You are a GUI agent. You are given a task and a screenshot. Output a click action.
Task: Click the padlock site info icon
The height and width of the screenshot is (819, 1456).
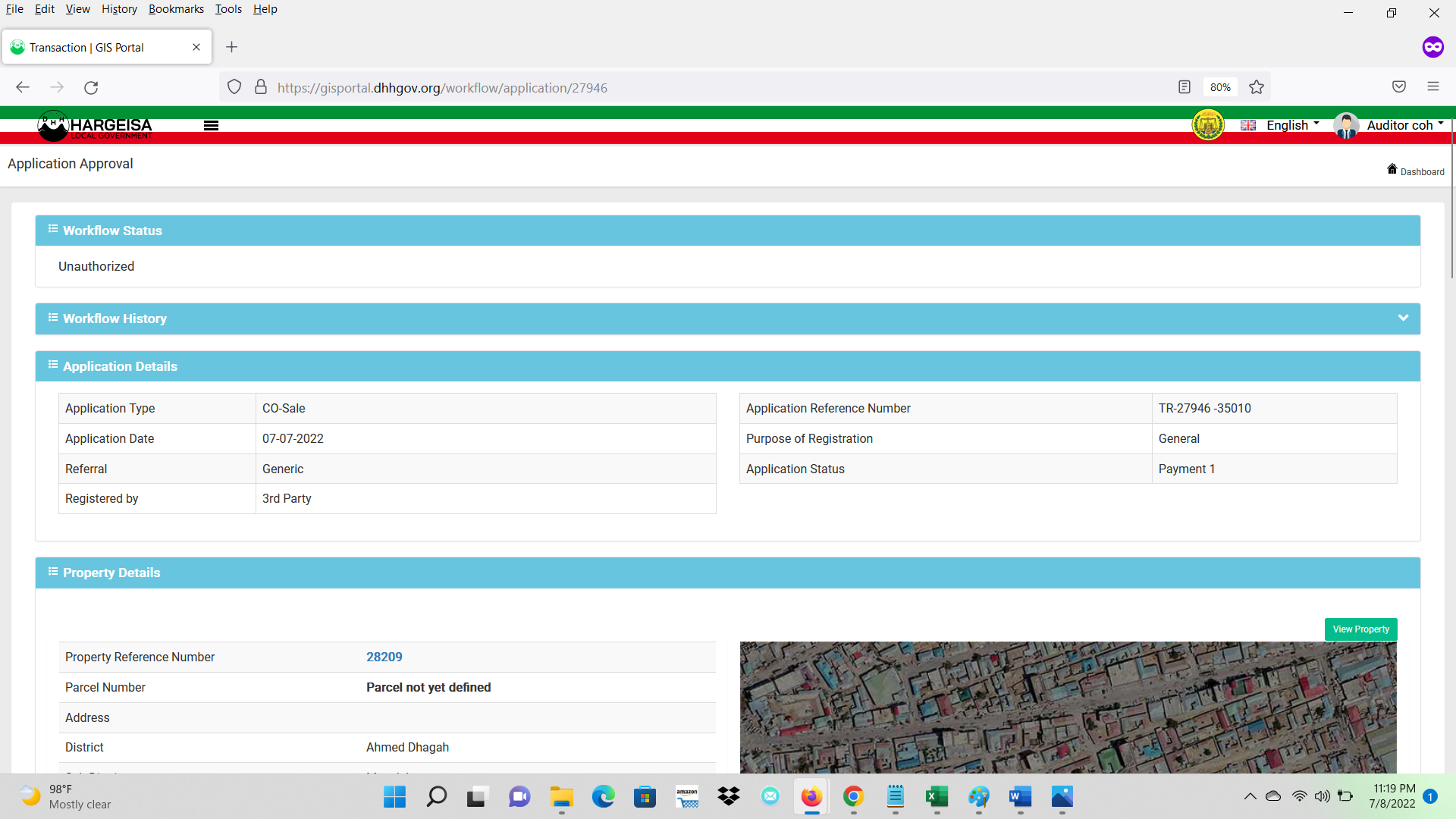pos(261,87)
